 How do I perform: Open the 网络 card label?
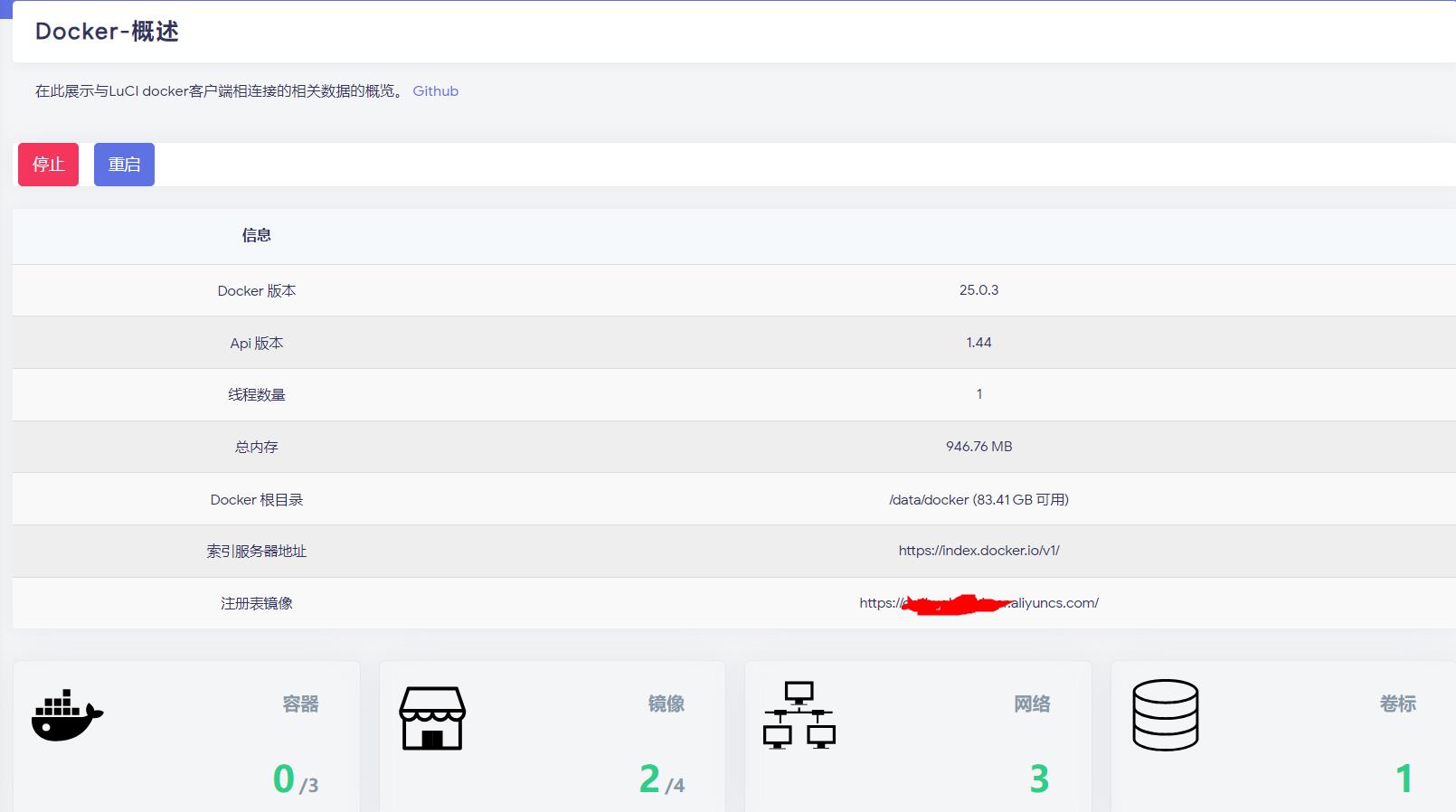pyautogui.click(x=1032, y=703)
